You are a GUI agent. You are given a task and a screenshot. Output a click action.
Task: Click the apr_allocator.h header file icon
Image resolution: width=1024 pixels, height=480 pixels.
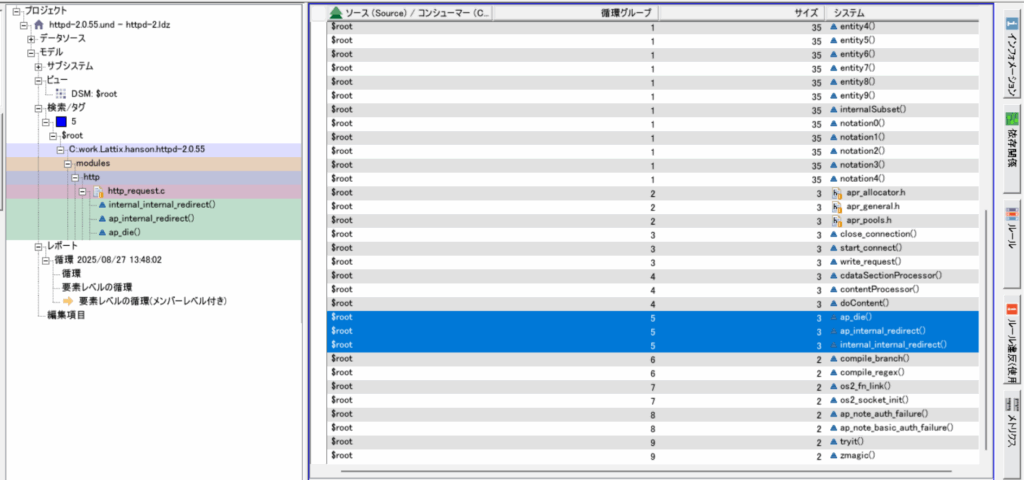[x=836, y=192]
